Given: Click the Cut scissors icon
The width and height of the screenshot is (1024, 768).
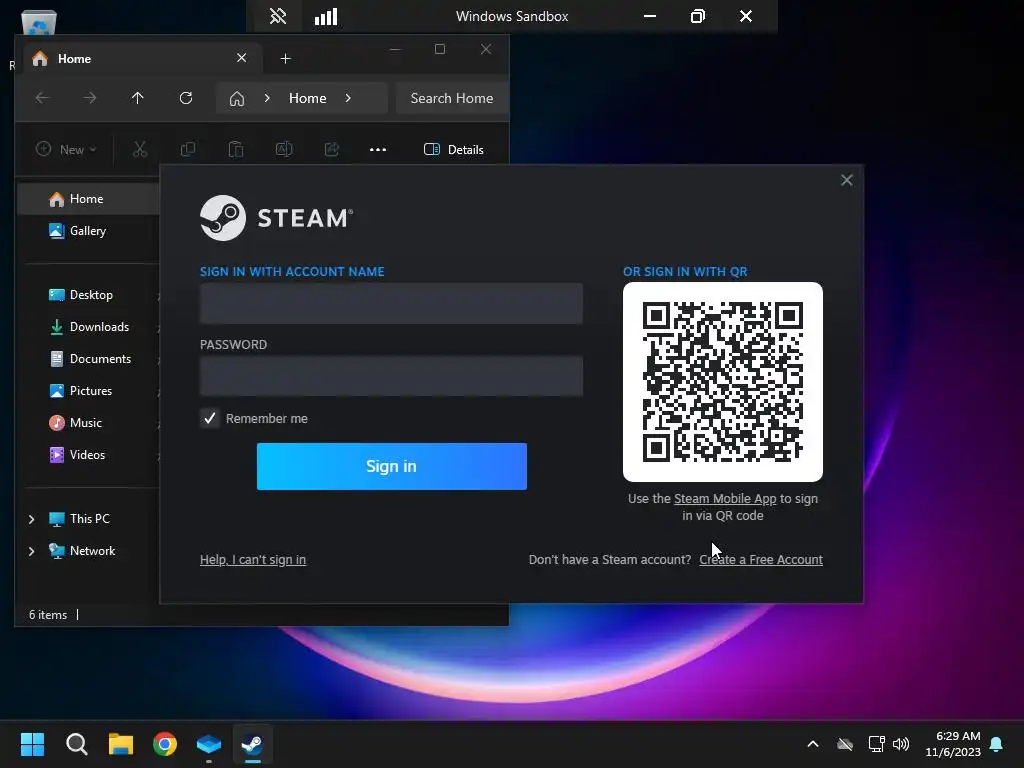Looking at the screenshot, I should pyautogui.click(x=140, y=150).
